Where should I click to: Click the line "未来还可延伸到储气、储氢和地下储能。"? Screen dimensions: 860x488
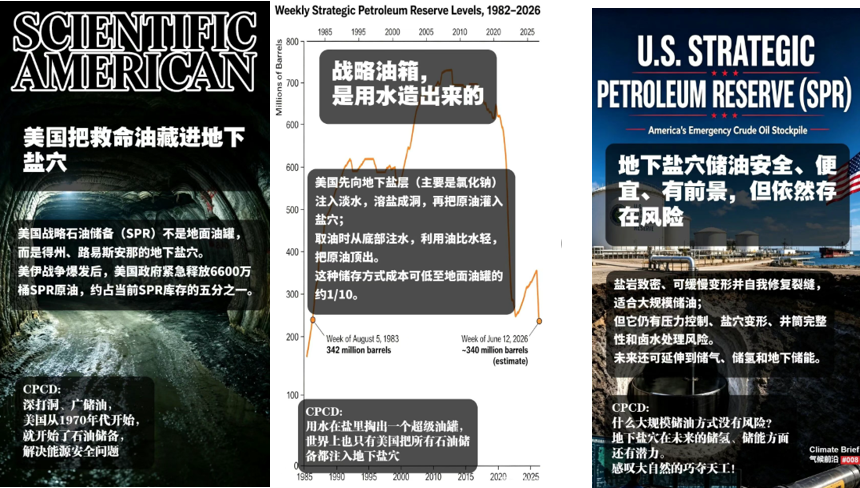717,358
